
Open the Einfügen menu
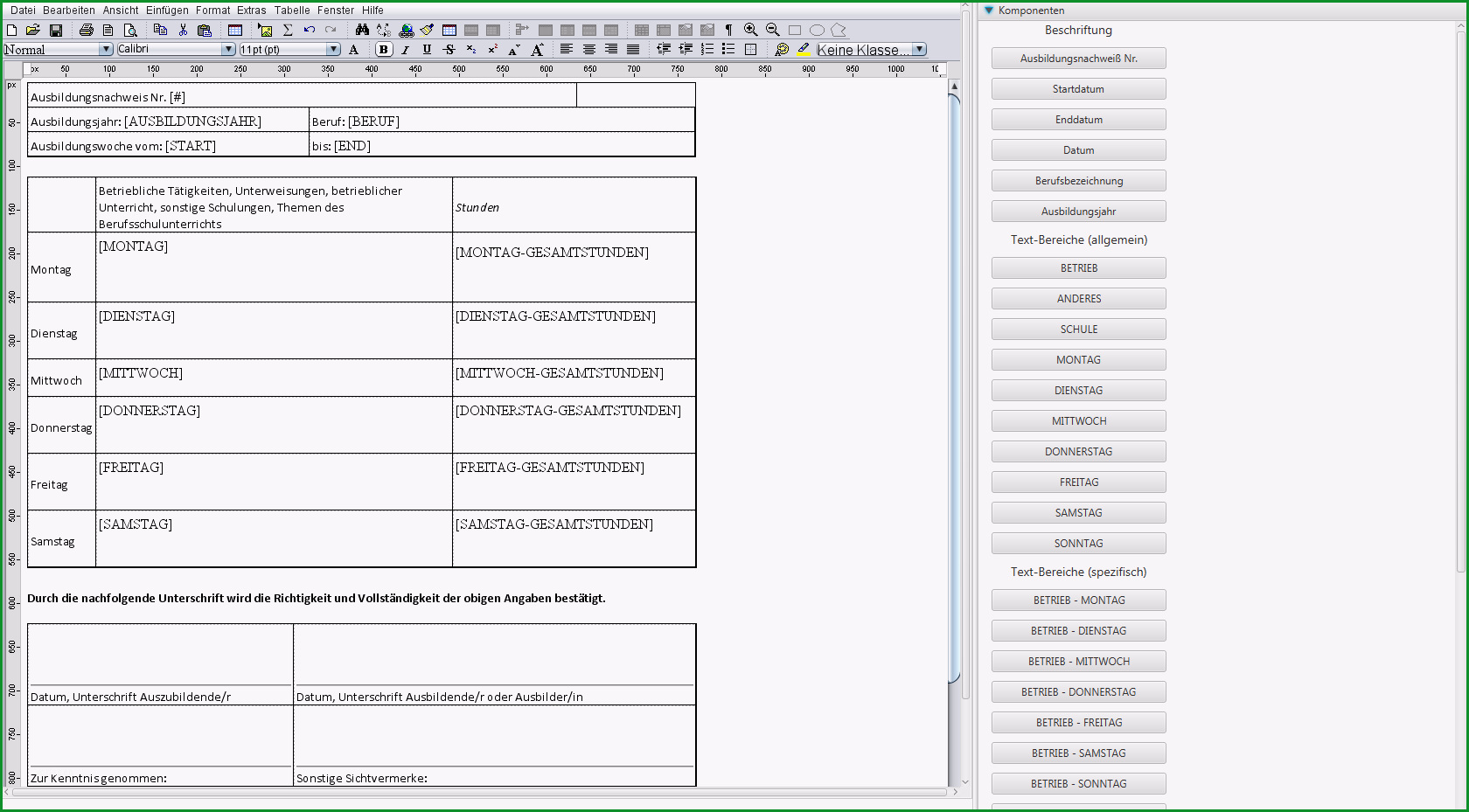167,10
